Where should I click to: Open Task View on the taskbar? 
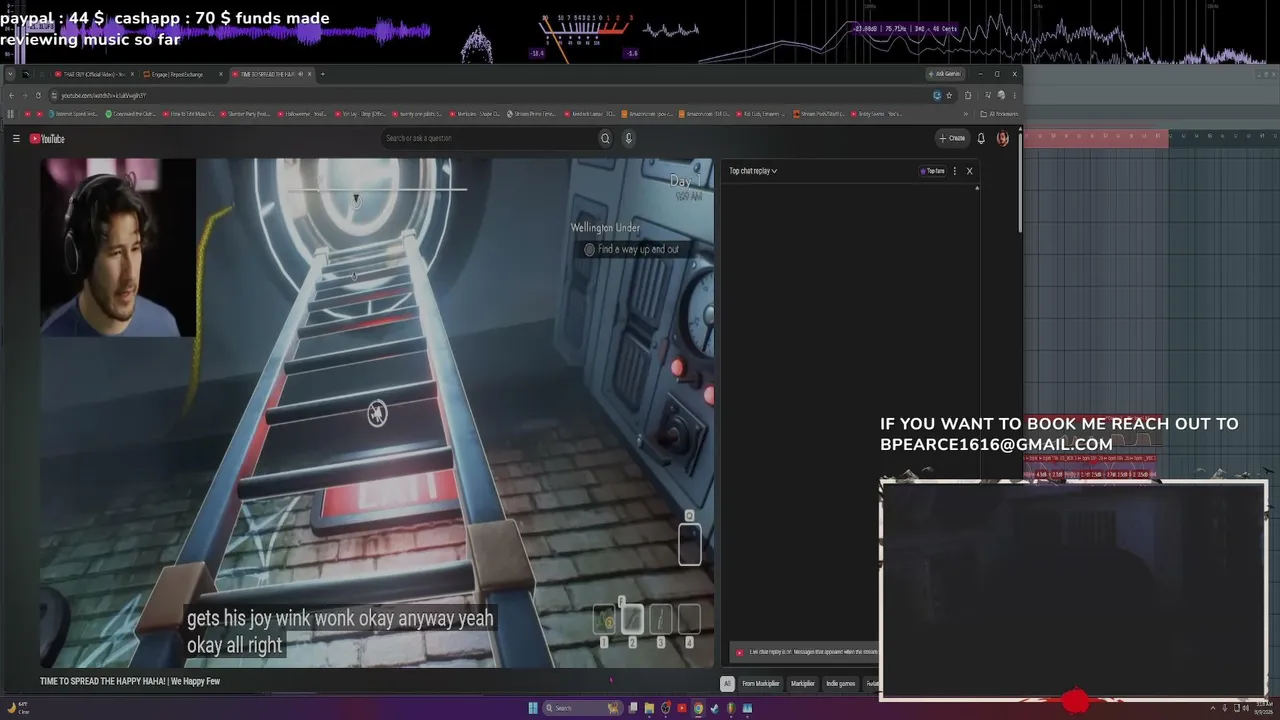click(633, 708)
